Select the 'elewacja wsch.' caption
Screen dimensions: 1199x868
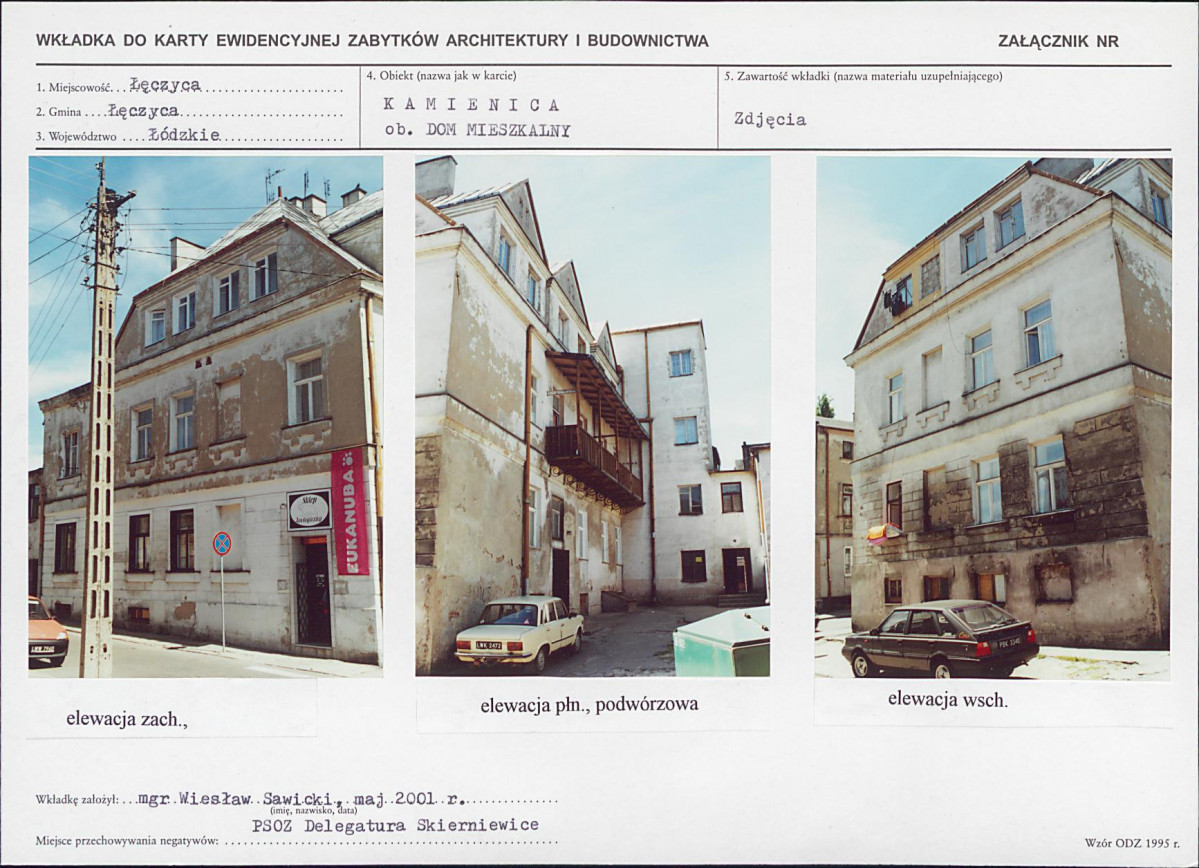pos(947,699)
